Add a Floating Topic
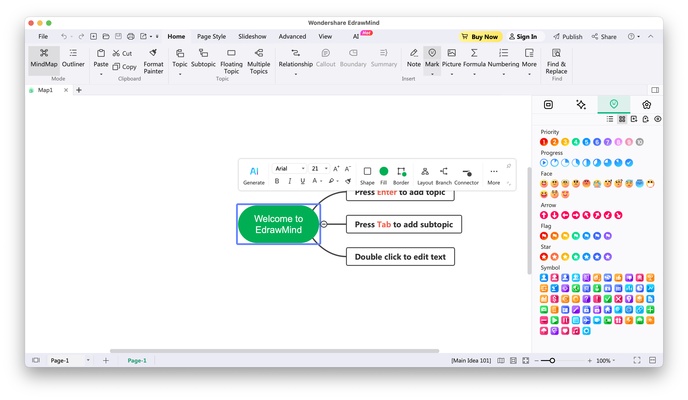The image size is (688, 400). click(x=231, y=61)
